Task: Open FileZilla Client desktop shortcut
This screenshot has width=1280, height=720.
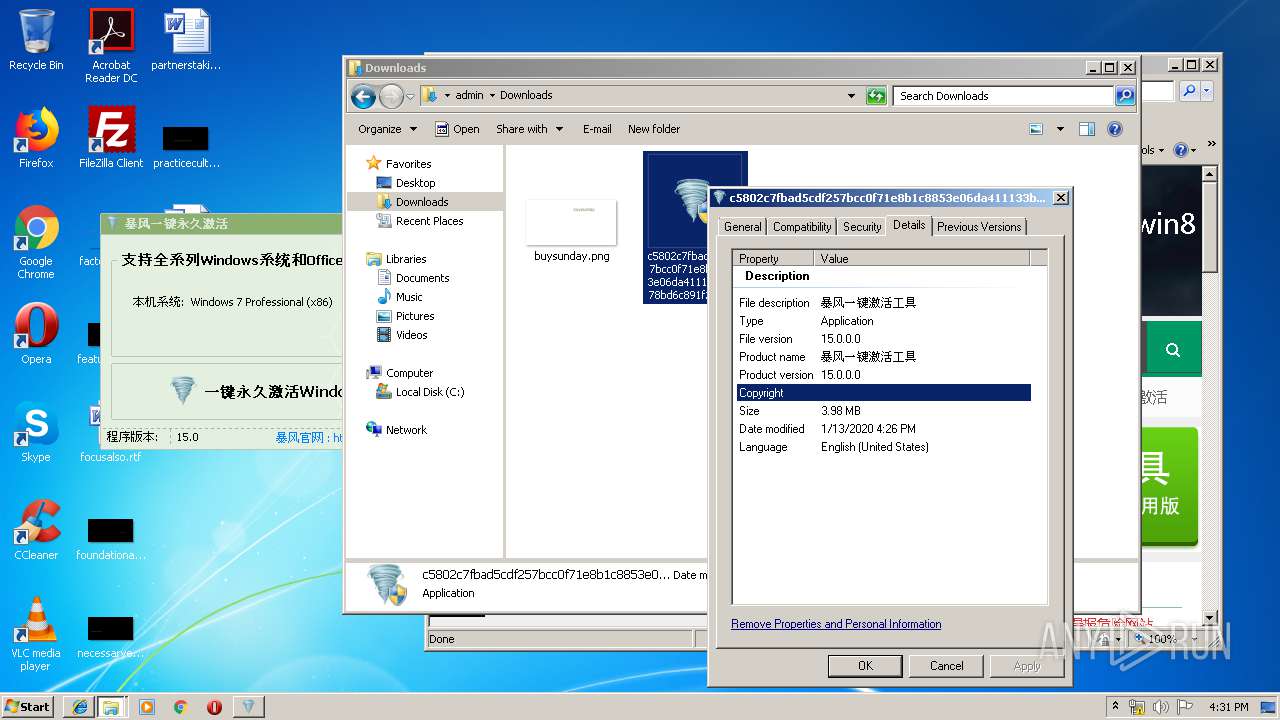Action: (x=111, y=138)
